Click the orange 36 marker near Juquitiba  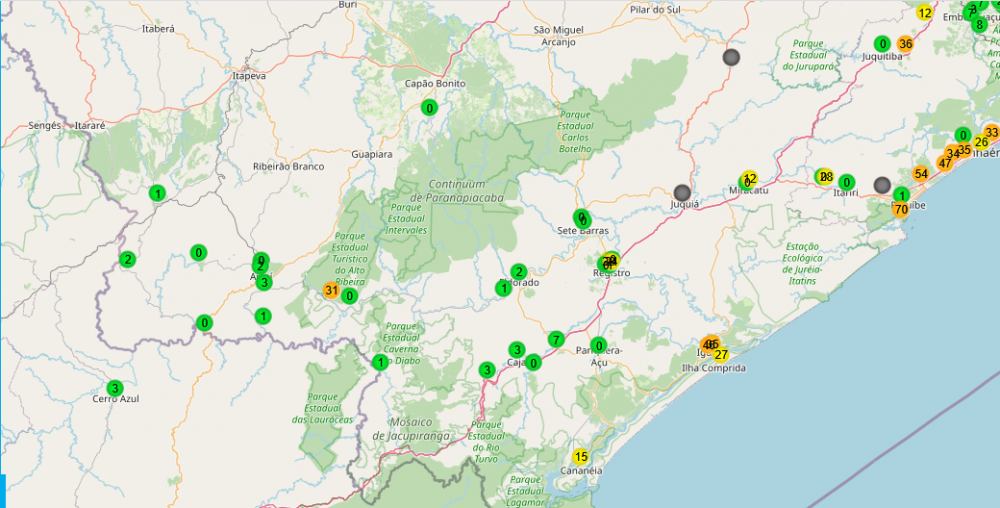point(905,44)
